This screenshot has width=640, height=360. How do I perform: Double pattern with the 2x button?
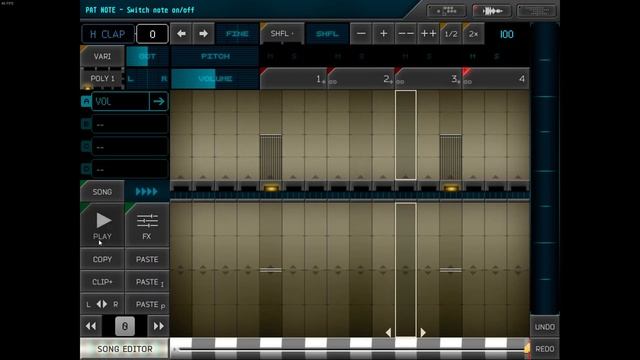(473, 34)
